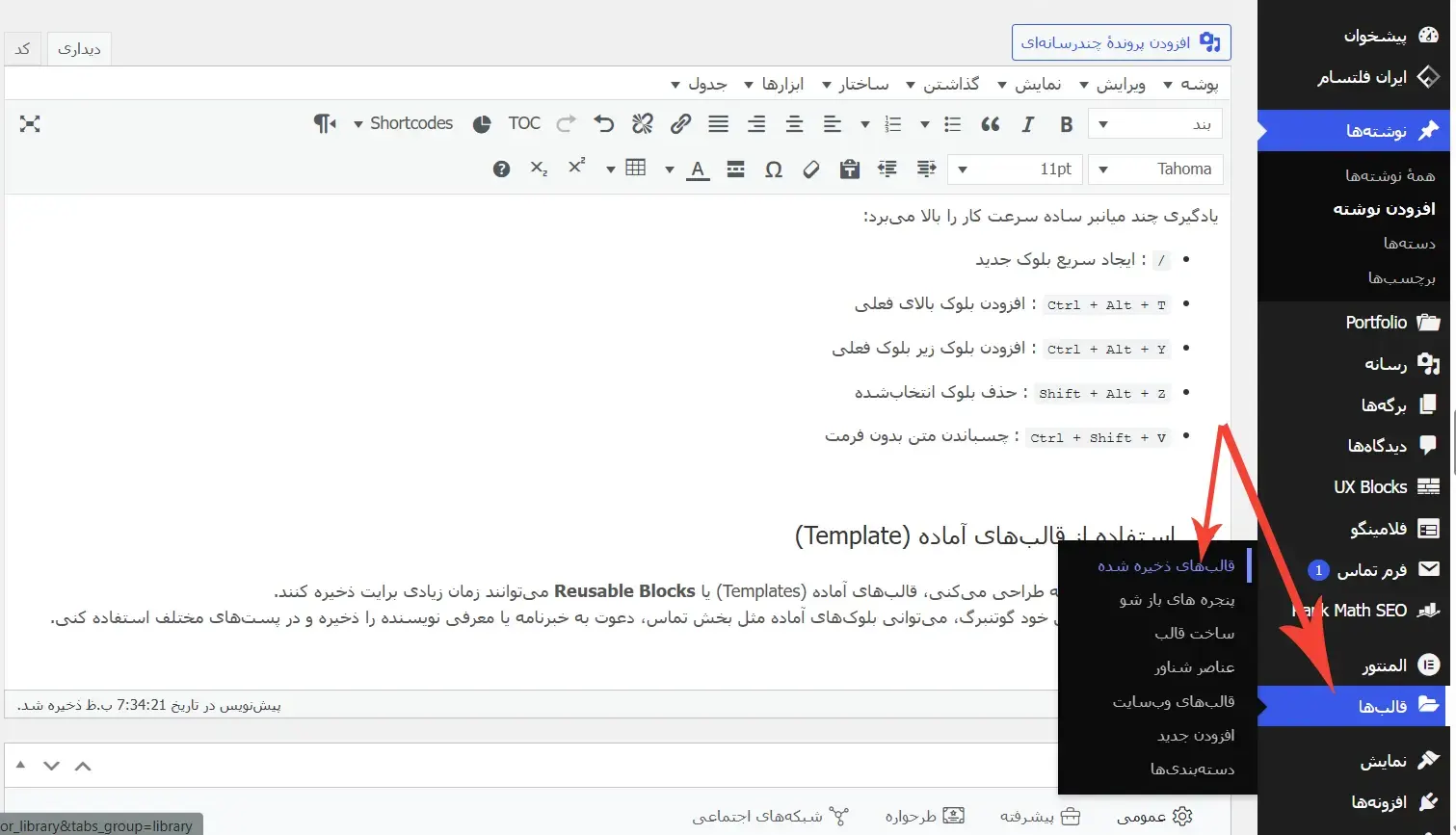Toggle italic text style
The image size is (1456, 835).
(x=1027, y=124)
